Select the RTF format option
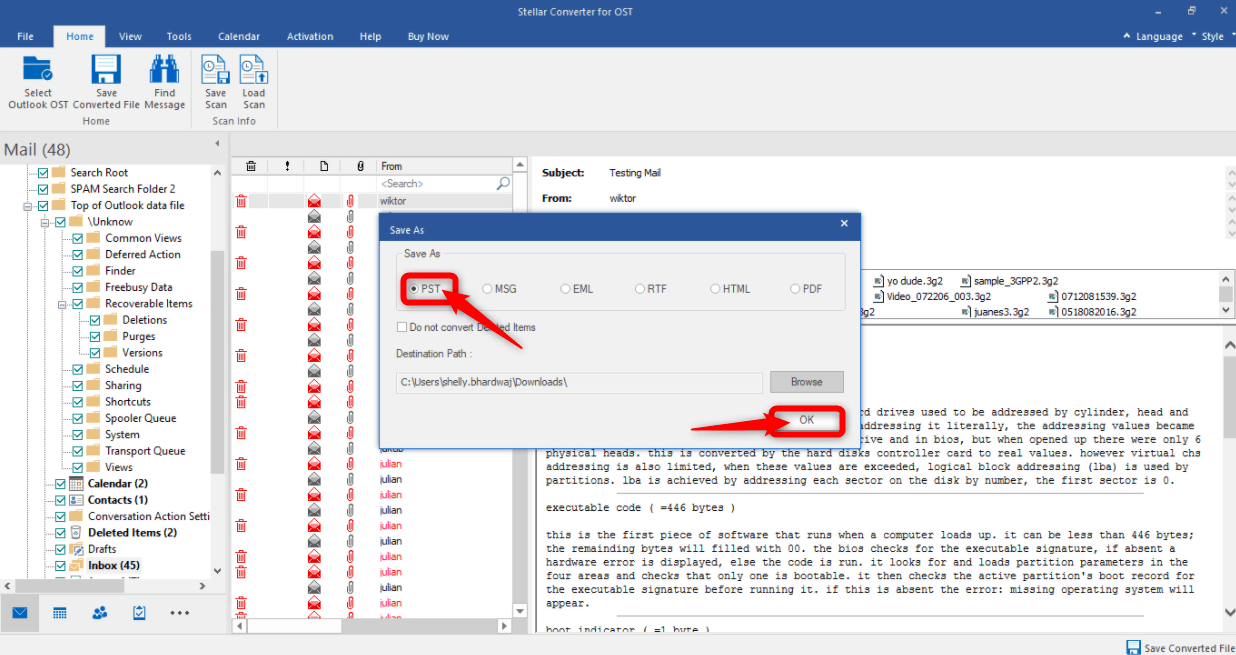Viewport: 1236px width, 655px height. tap(651, 289)
